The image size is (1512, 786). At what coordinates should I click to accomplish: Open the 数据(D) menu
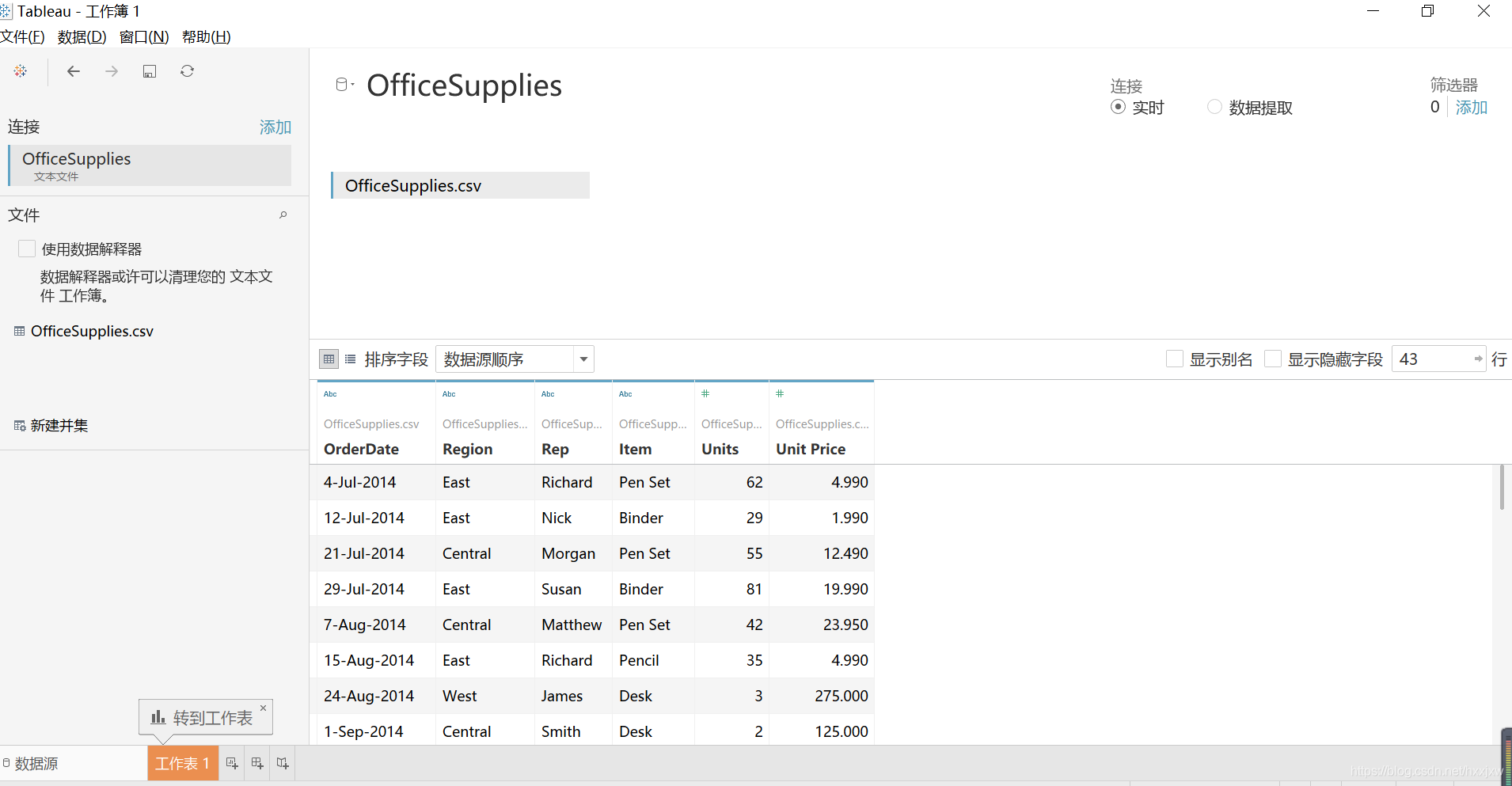82,37
